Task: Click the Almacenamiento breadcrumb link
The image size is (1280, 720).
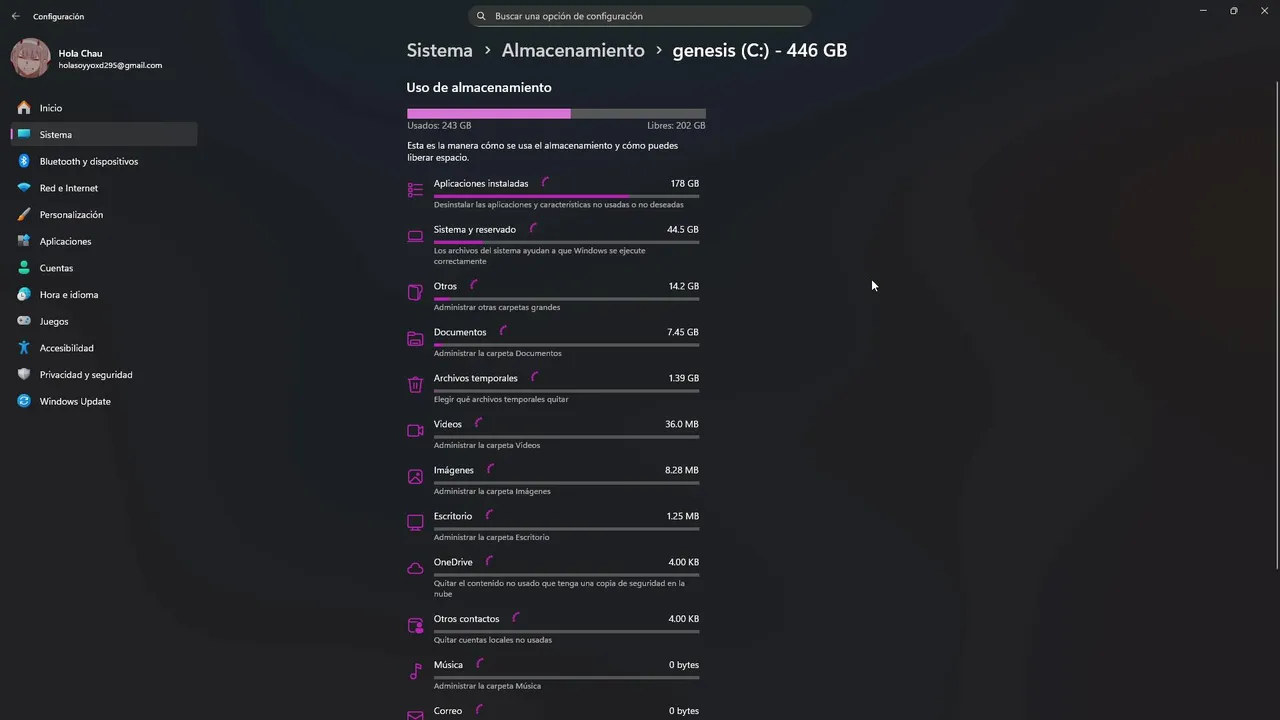Action: point(573,50)
